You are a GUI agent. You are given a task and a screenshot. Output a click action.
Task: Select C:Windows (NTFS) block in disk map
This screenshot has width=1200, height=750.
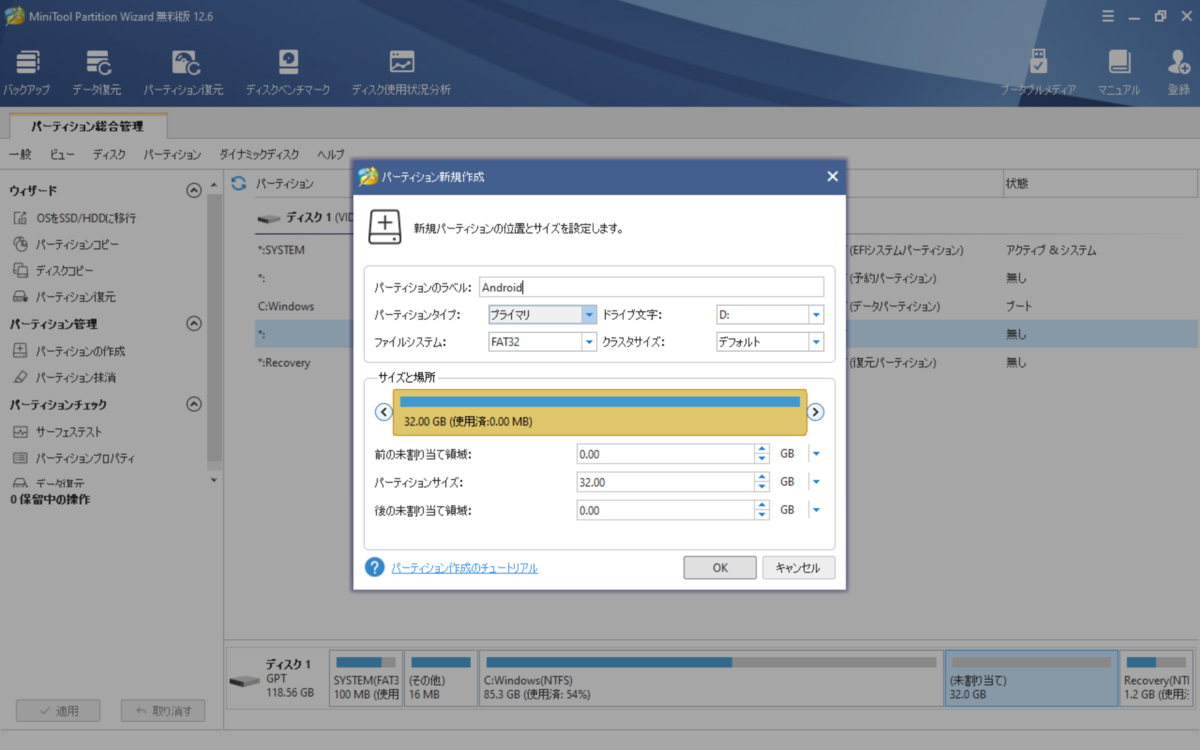[x=711, y=678]
